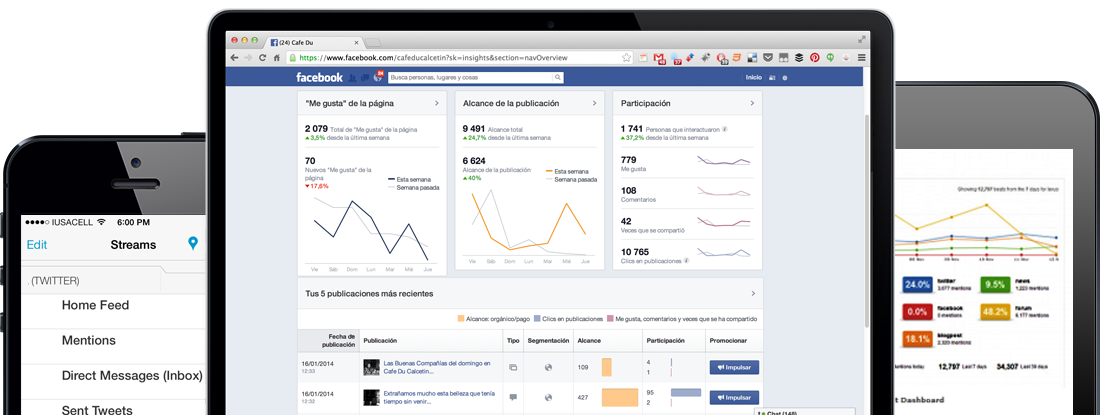Click the orange 18.1% blogpost badge on tablet
This screenshot has height=415, width=1100.
pyautogui.click(x=918, y=339)
